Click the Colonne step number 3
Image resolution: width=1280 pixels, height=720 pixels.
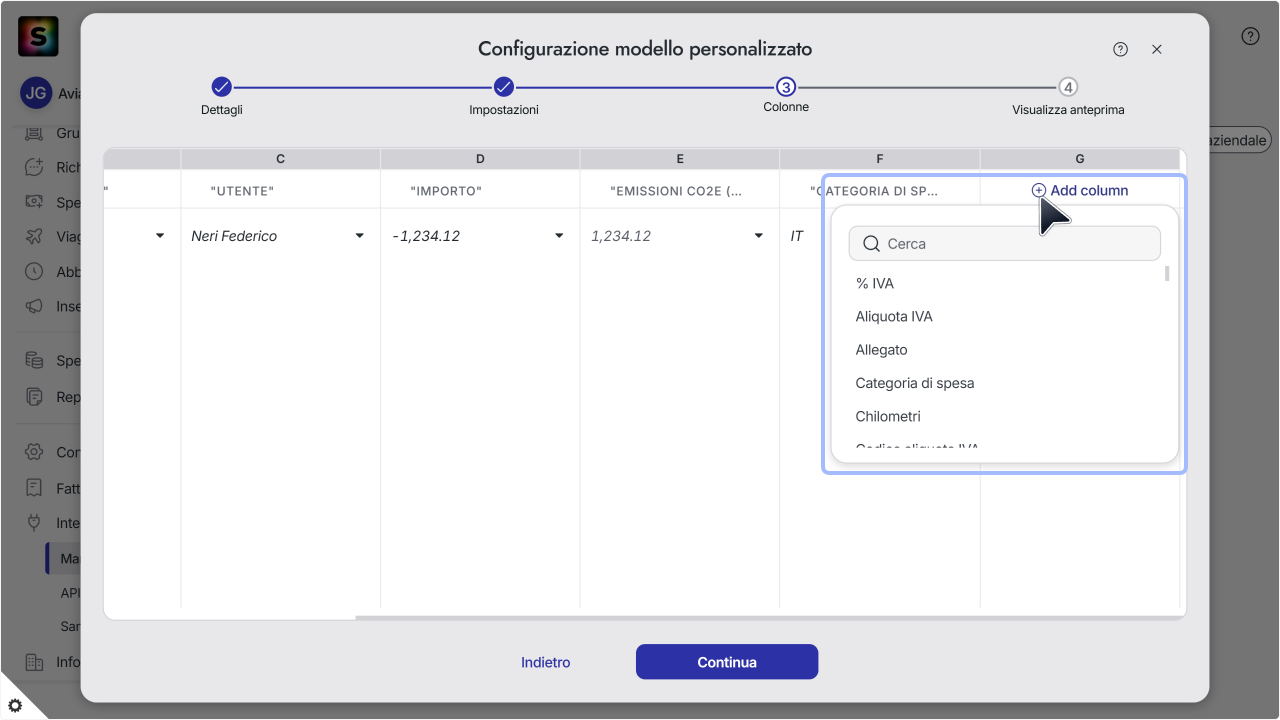[x=786, y=87]
